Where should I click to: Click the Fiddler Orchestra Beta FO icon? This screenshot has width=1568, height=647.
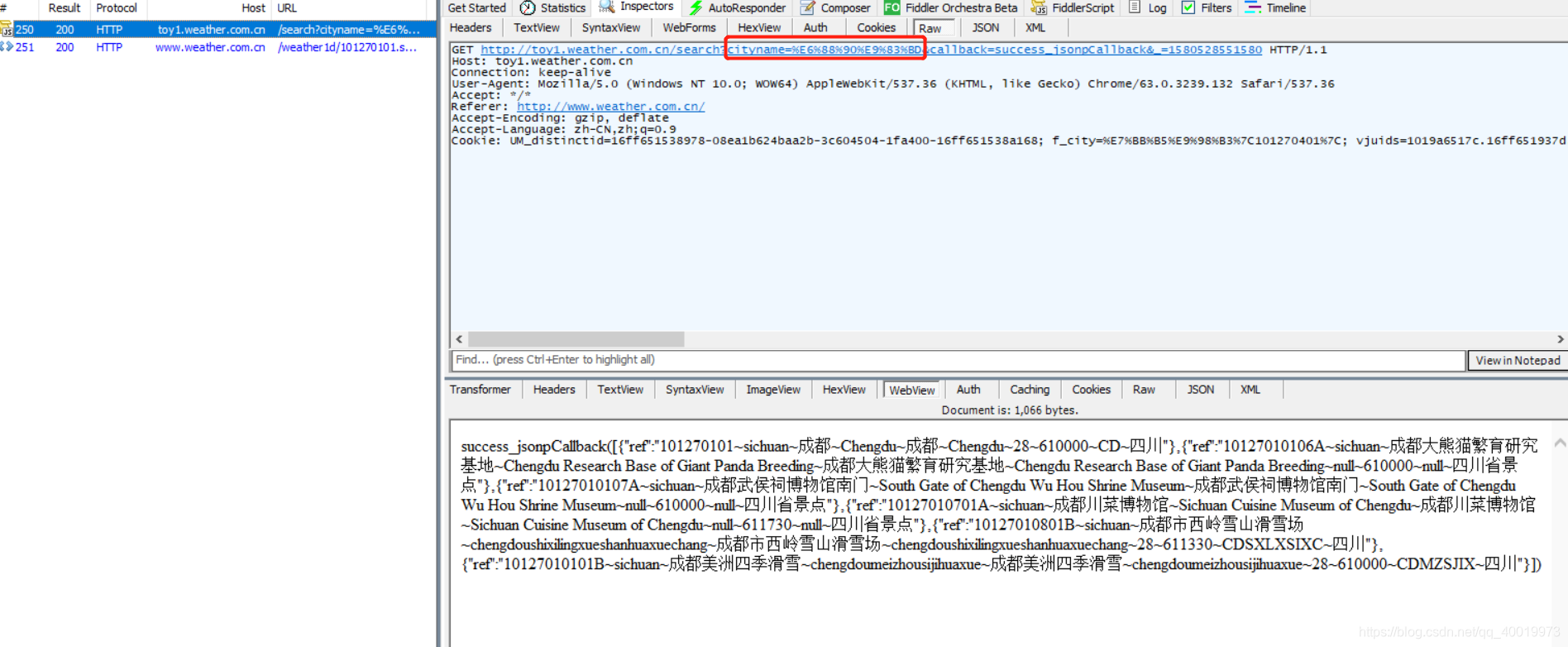[892, 7]
